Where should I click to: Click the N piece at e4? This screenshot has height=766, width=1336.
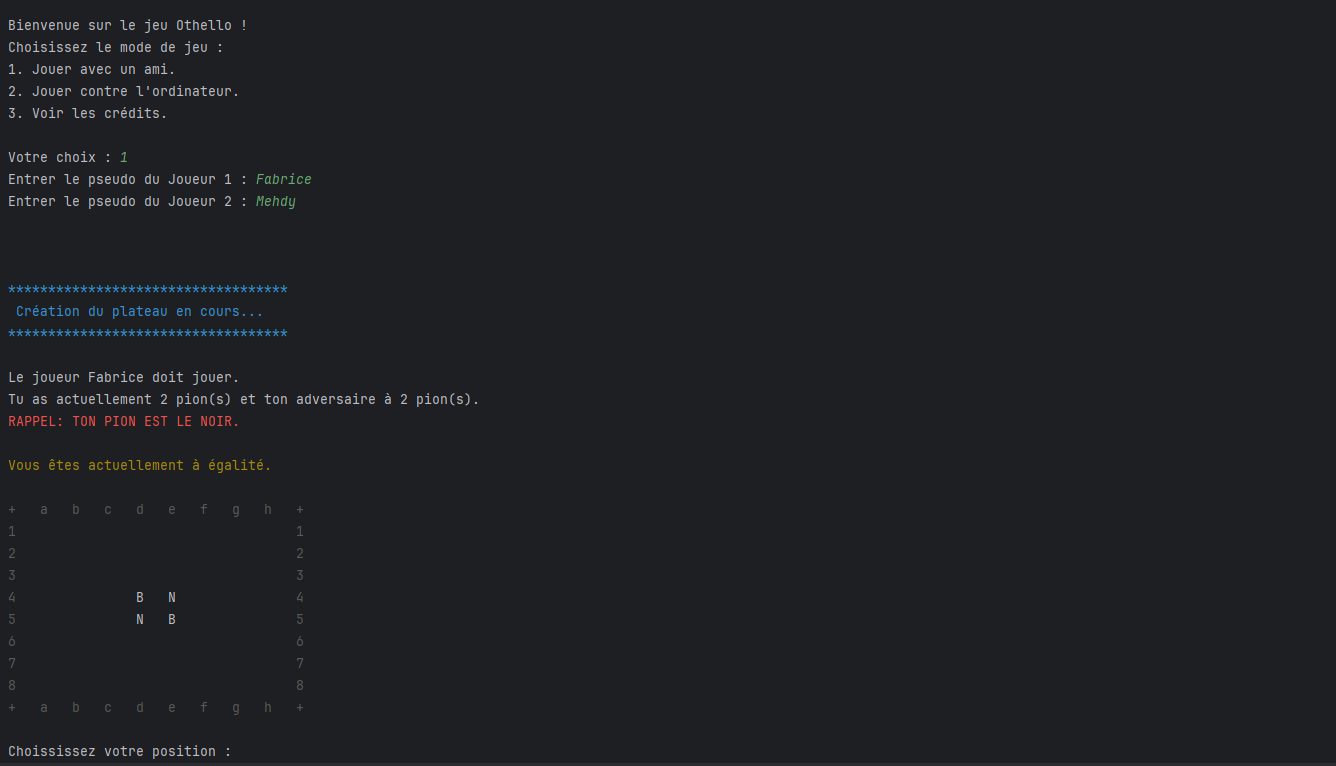(x=172, y=597)
